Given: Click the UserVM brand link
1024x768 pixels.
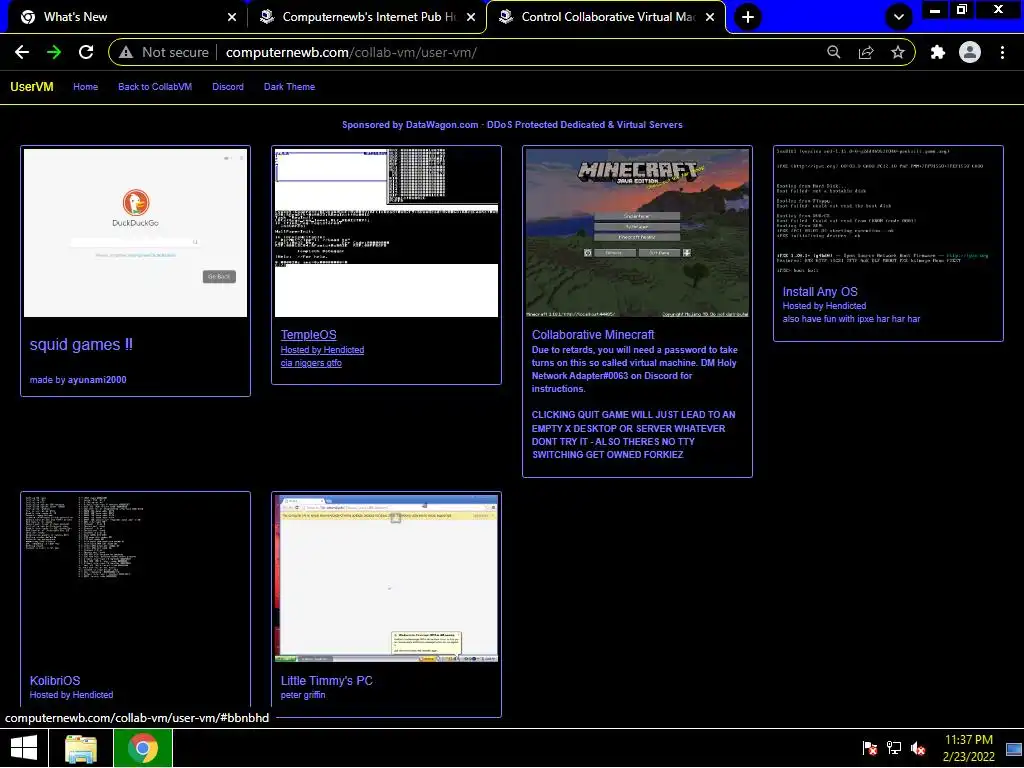Looking at the screenshot, I should pyautogui.click(x=32, y=87).
